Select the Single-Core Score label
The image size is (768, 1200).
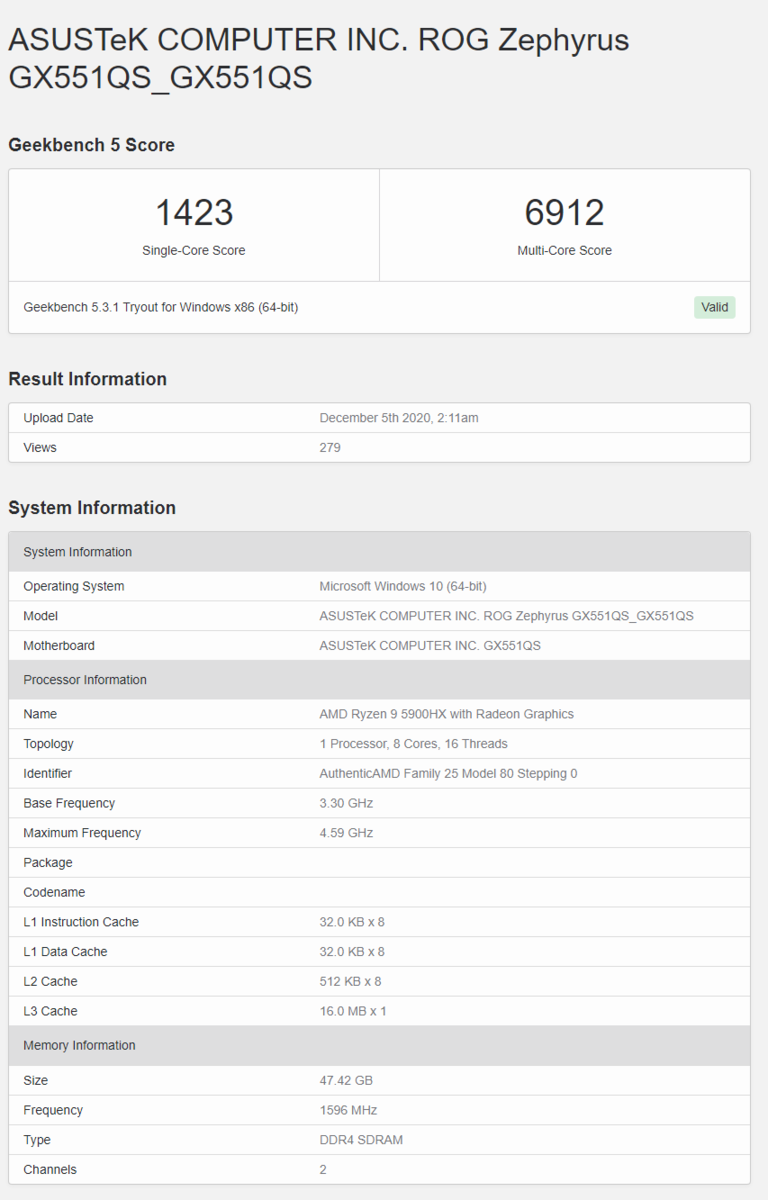(x=194, y=251)
